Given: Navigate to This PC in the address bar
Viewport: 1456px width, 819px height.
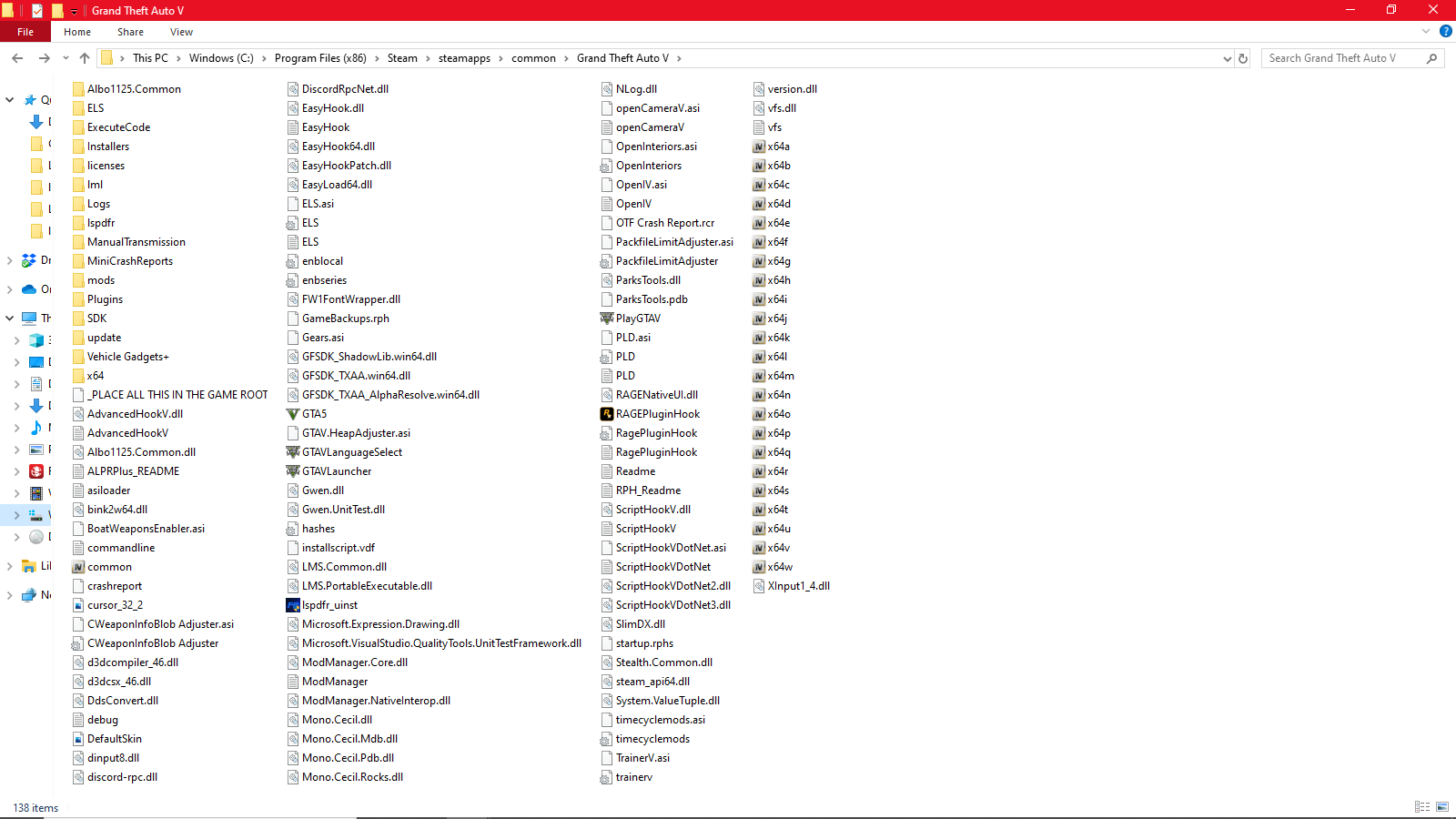Looking at the screenshot, I should tap(150, 58).
